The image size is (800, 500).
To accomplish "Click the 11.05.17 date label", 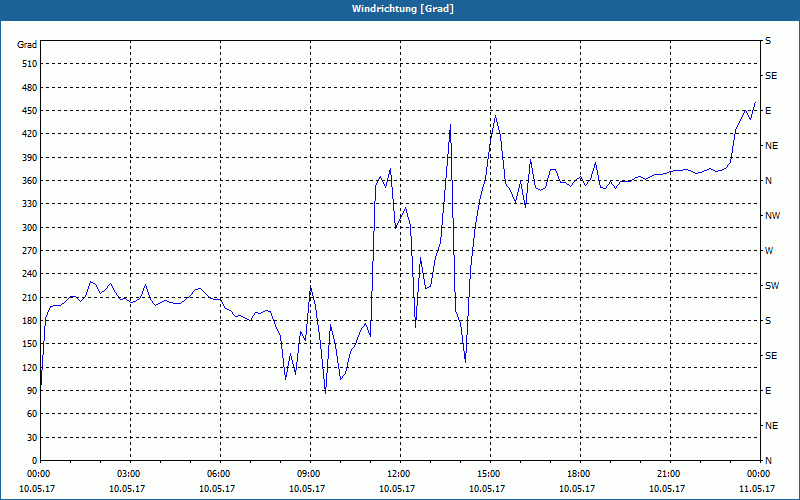I will tap(758, 489).
